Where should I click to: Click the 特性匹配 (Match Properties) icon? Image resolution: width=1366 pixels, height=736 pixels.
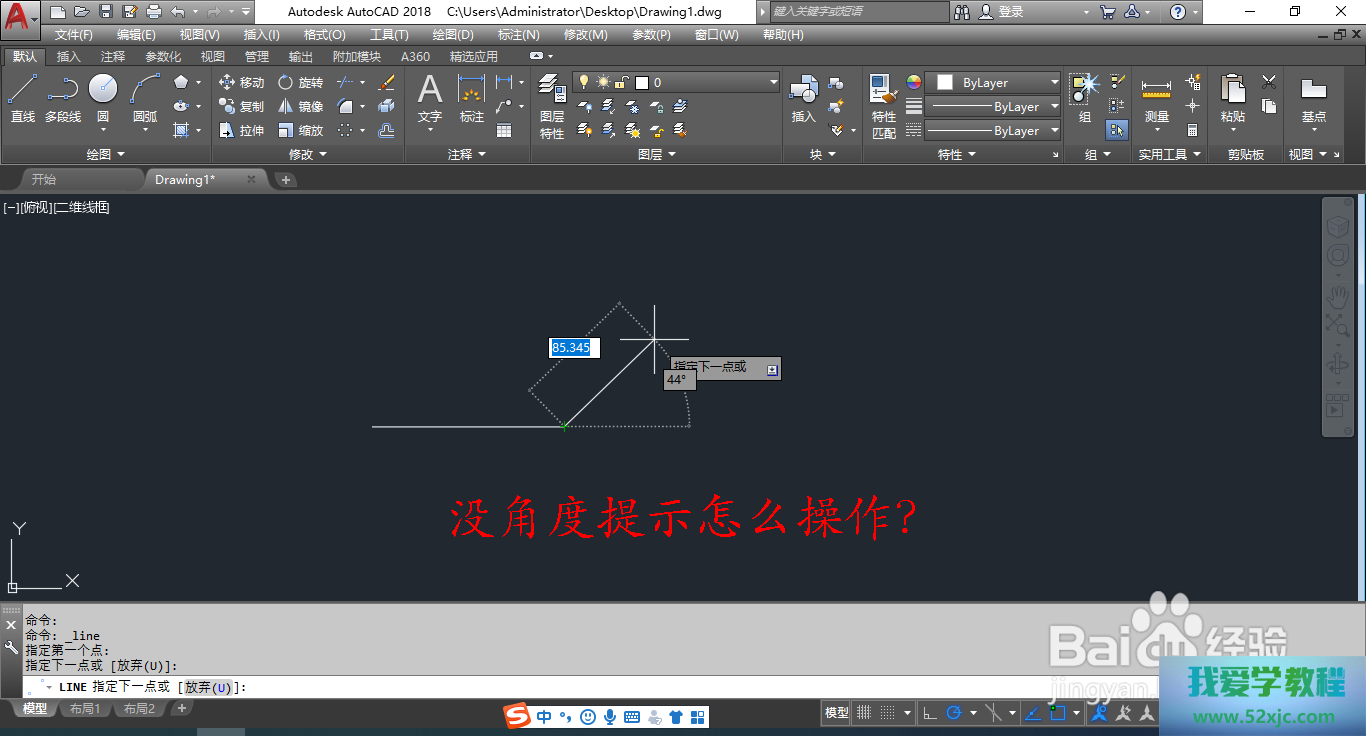tap(883, 106)
